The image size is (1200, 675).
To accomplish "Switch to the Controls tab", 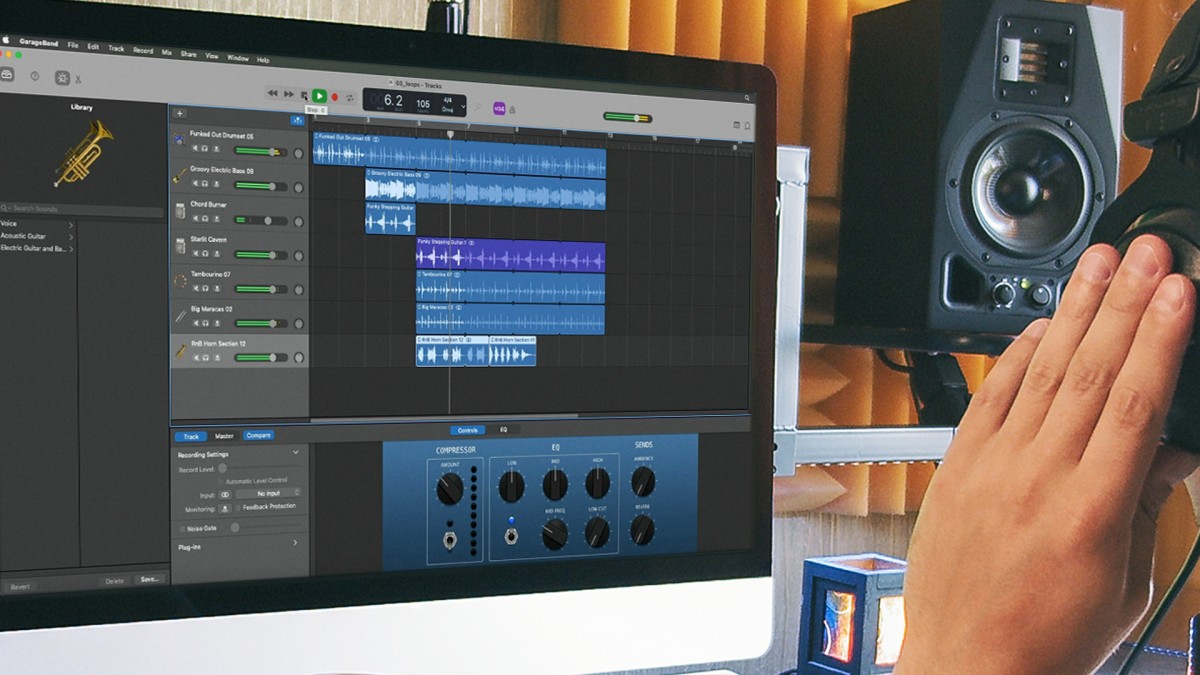I will click(468, 430).
